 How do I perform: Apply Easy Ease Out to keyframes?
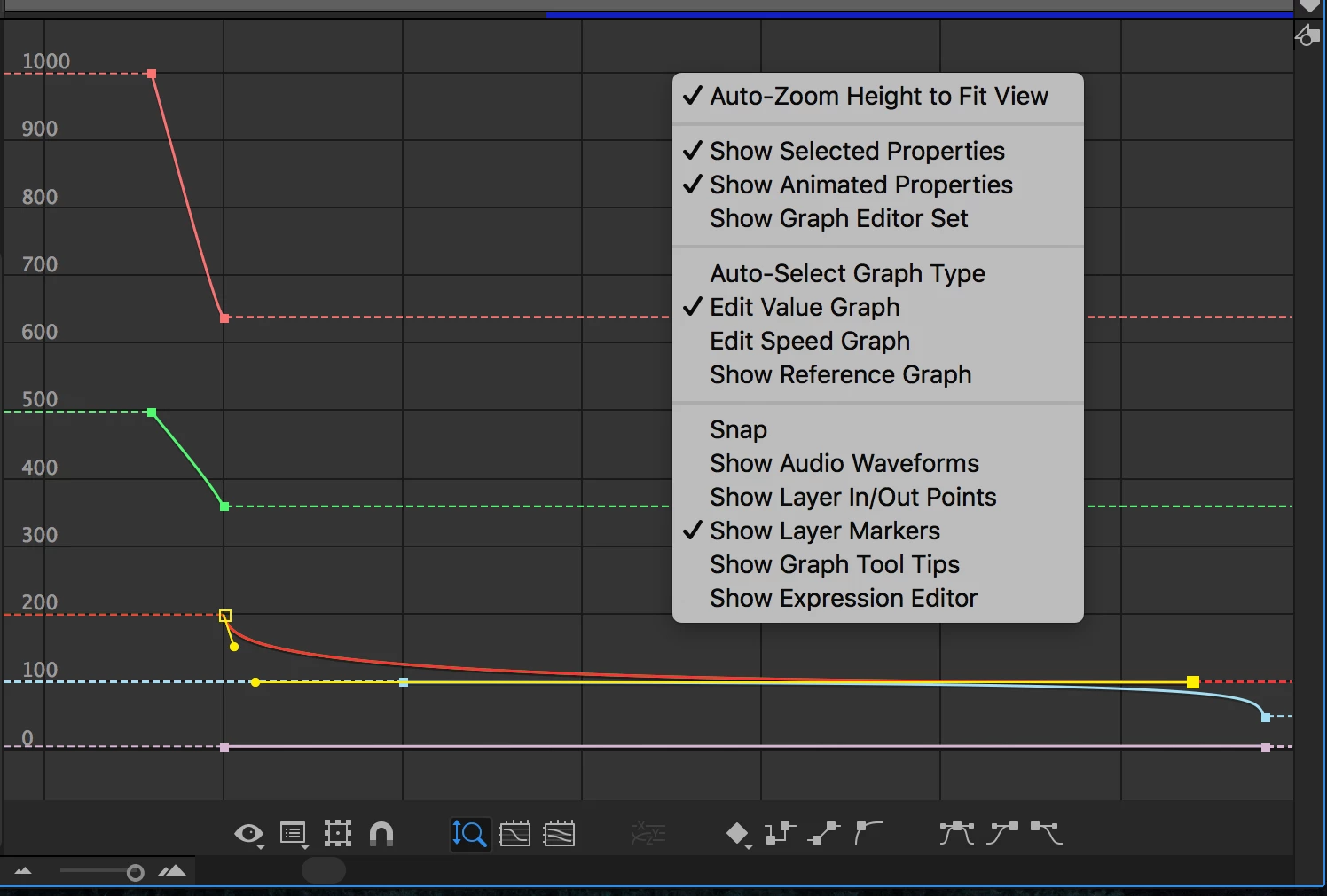[x=1047, y=833]
